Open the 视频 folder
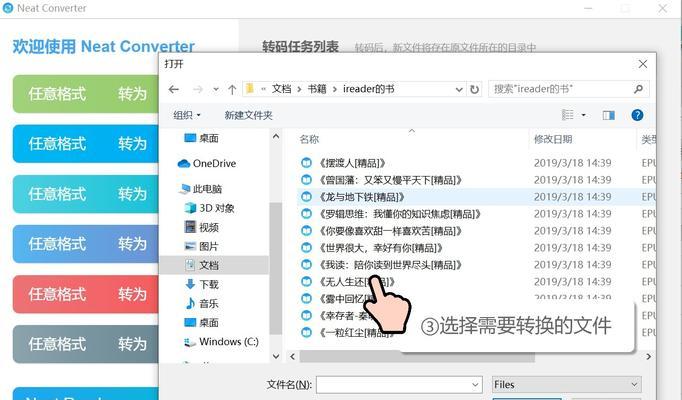 (201, 227)
